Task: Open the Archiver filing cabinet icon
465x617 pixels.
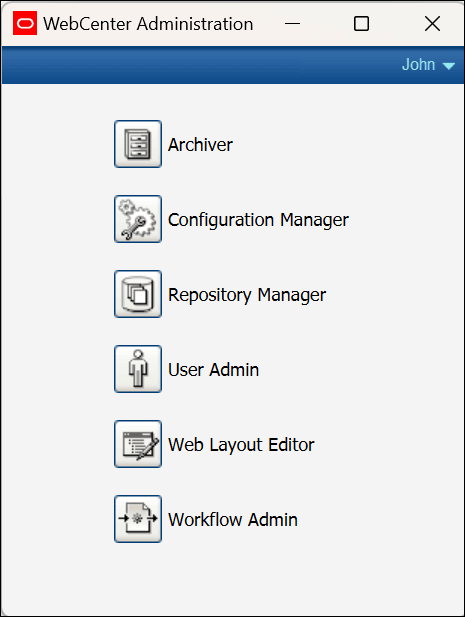Action: click(138, 144)
